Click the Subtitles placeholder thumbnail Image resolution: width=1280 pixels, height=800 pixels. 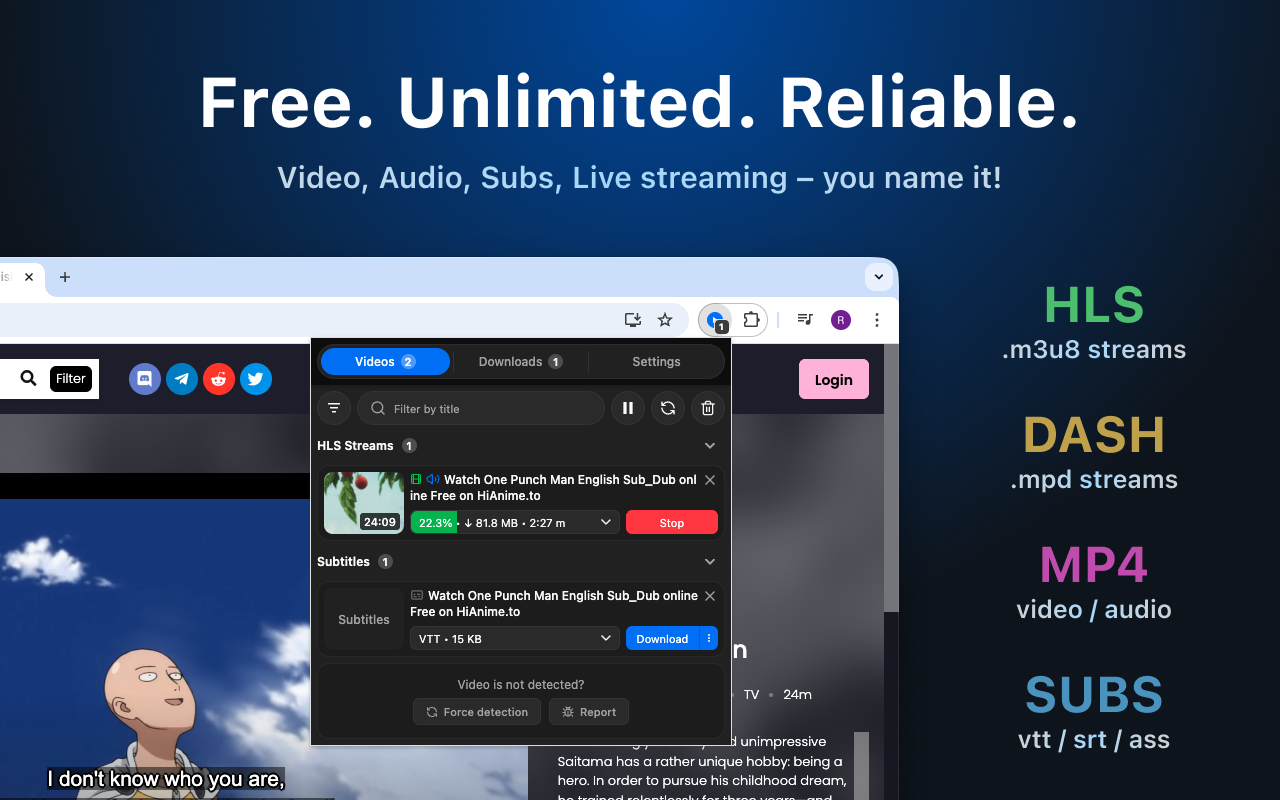click(364, 619)
